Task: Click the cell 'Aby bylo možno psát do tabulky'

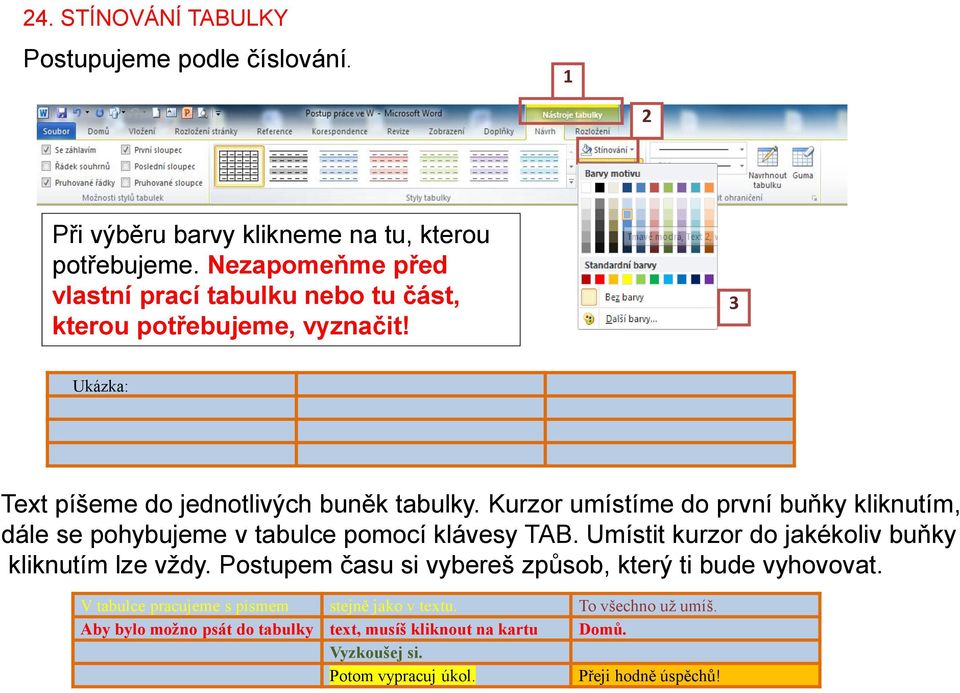Action: point(197,629)
